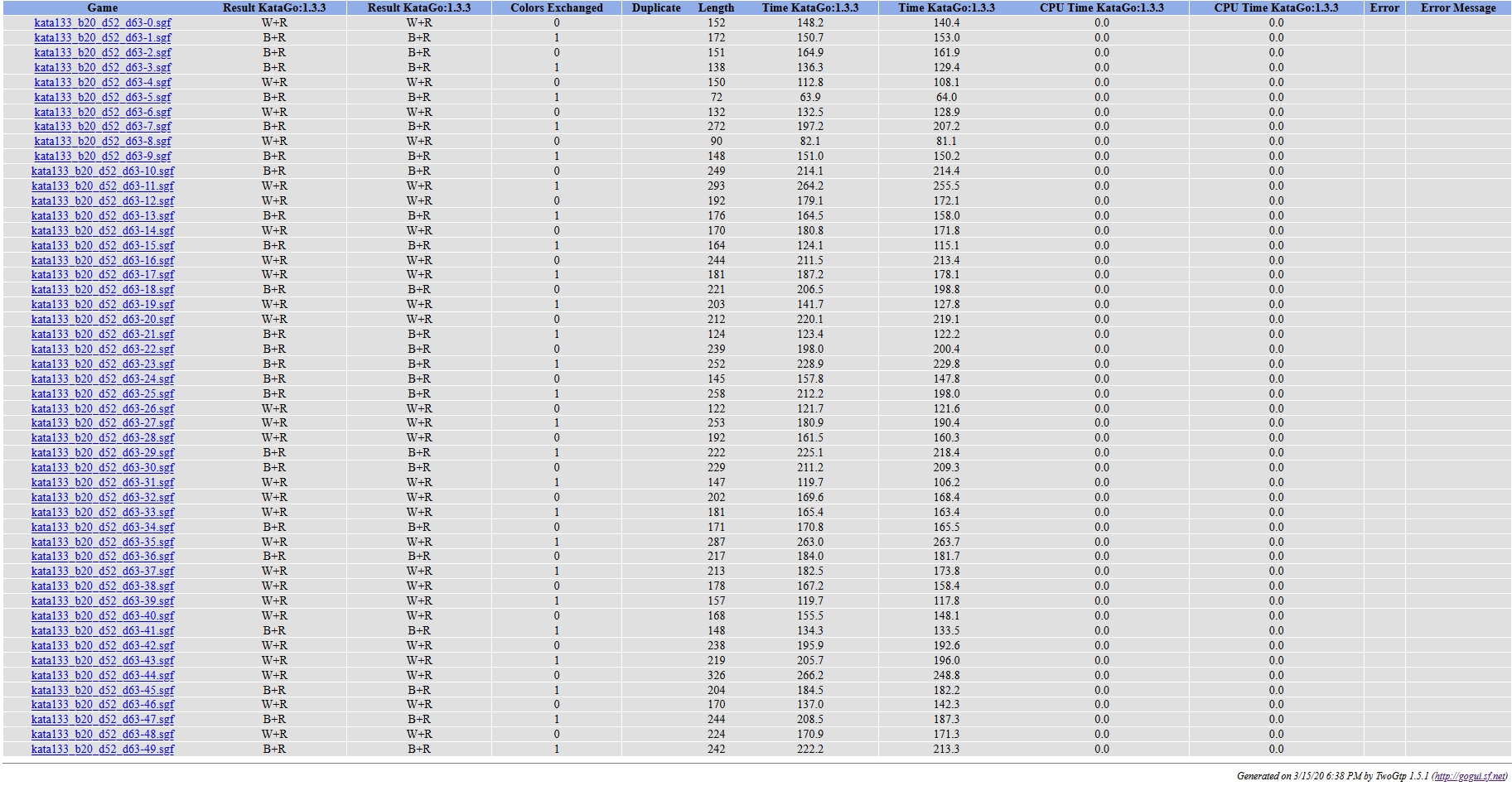The image size is (1512, 786).
Task: Click the Game column header
Action: [103, 8]
